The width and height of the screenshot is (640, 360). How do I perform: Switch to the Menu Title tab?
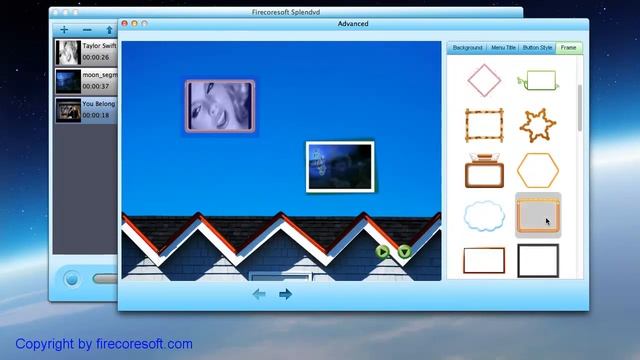coord(503,48)
